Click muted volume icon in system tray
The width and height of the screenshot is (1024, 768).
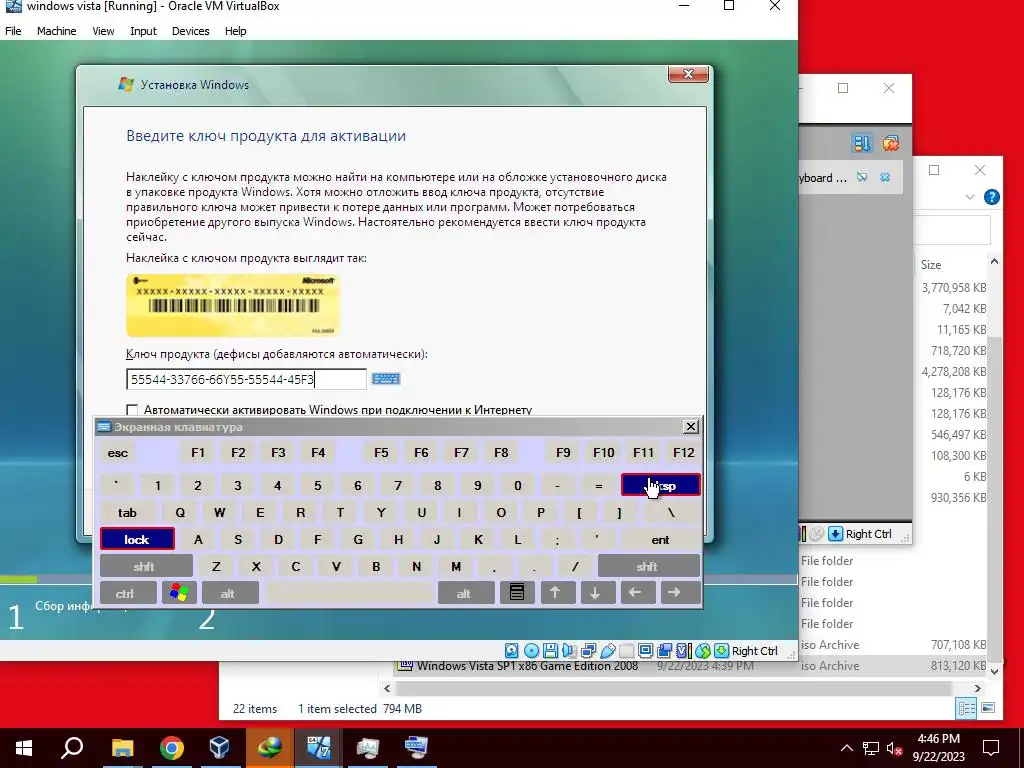coord(894,748)
